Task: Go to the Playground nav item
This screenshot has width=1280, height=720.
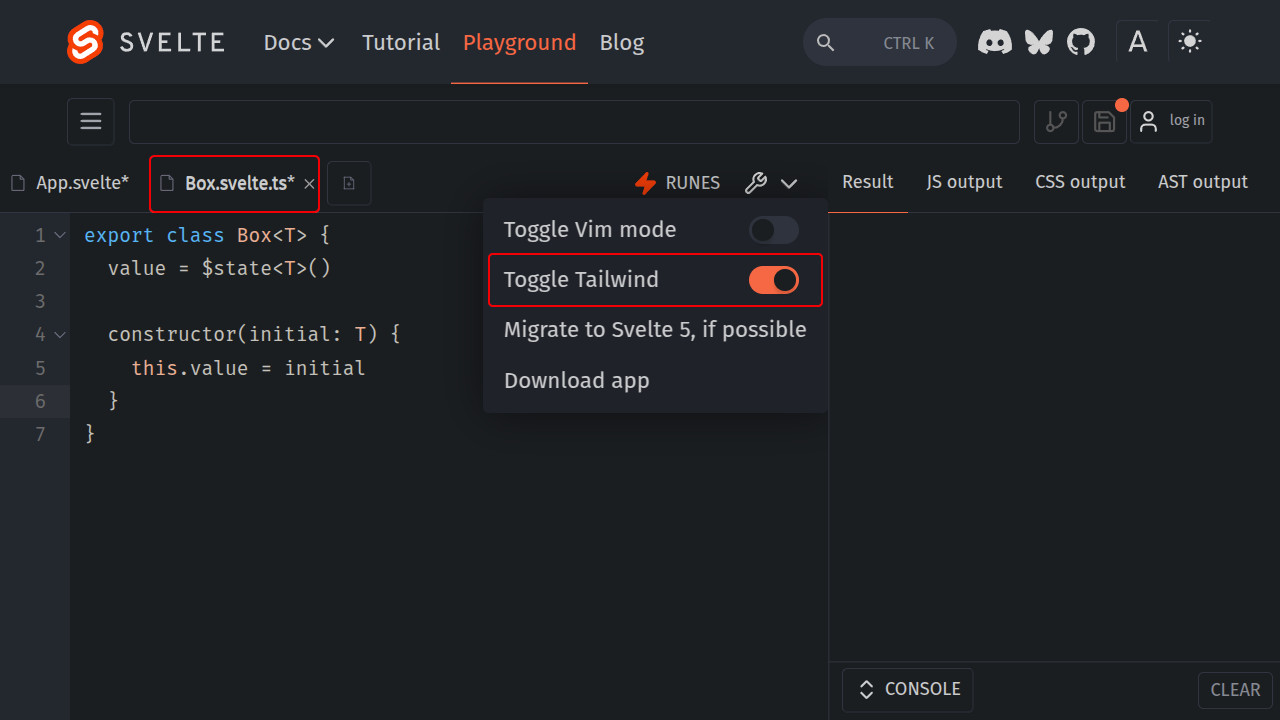Action: coord(519,42)
